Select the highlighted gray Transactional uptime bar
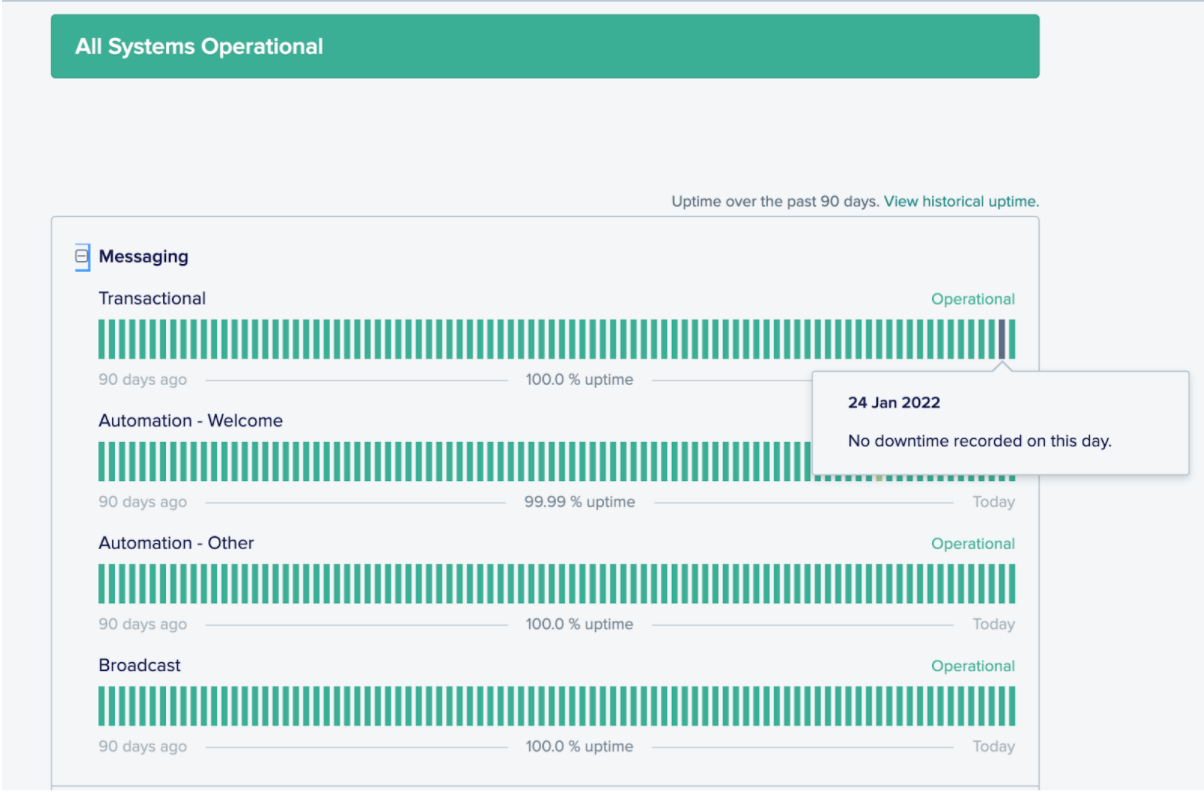Image resolution: width=1204 pixels, height=792 pixels. click(x=1002, y=339)
